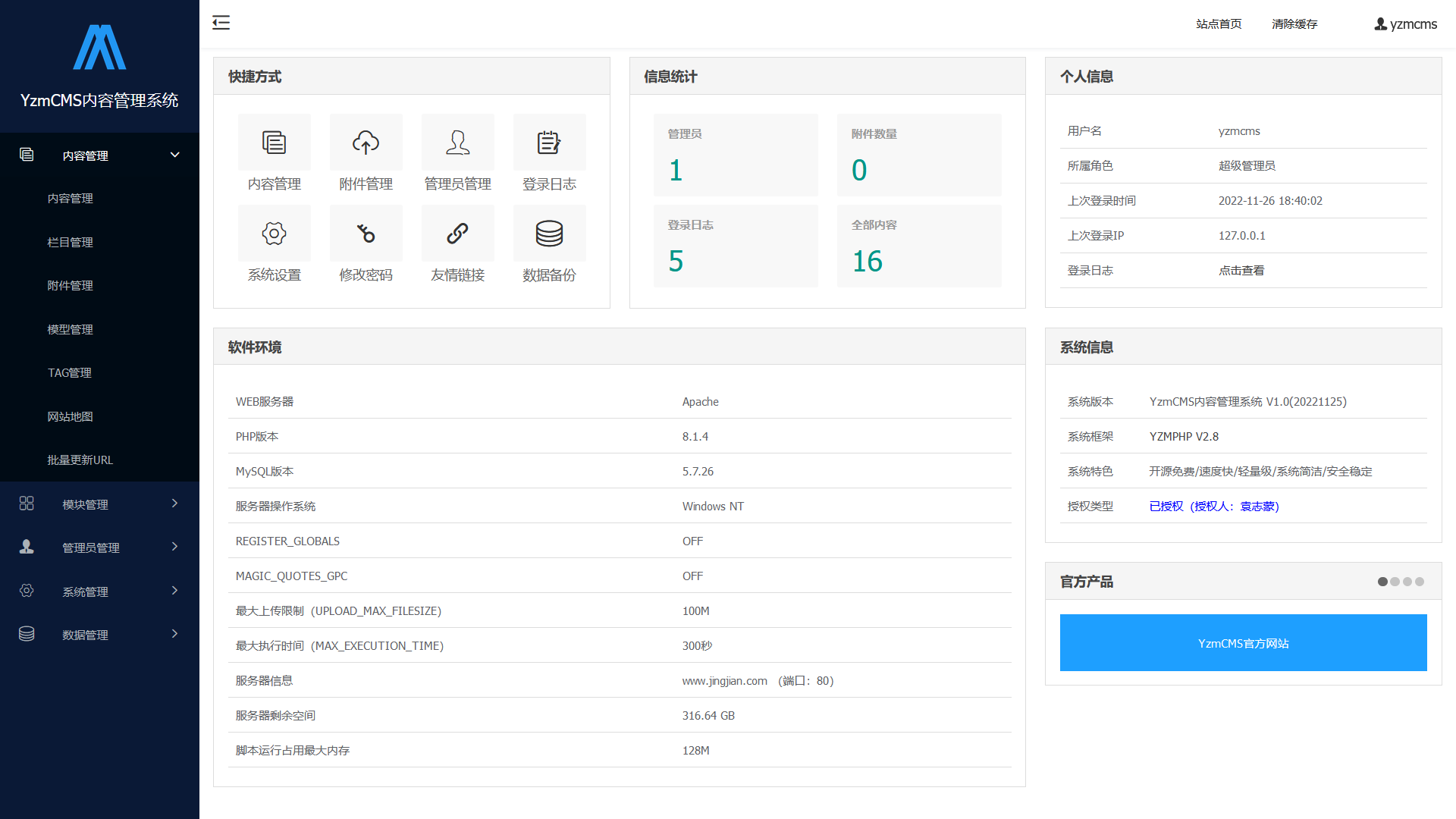Open the 系统设置 gear shortcut icon

click(x=274, y=234)
